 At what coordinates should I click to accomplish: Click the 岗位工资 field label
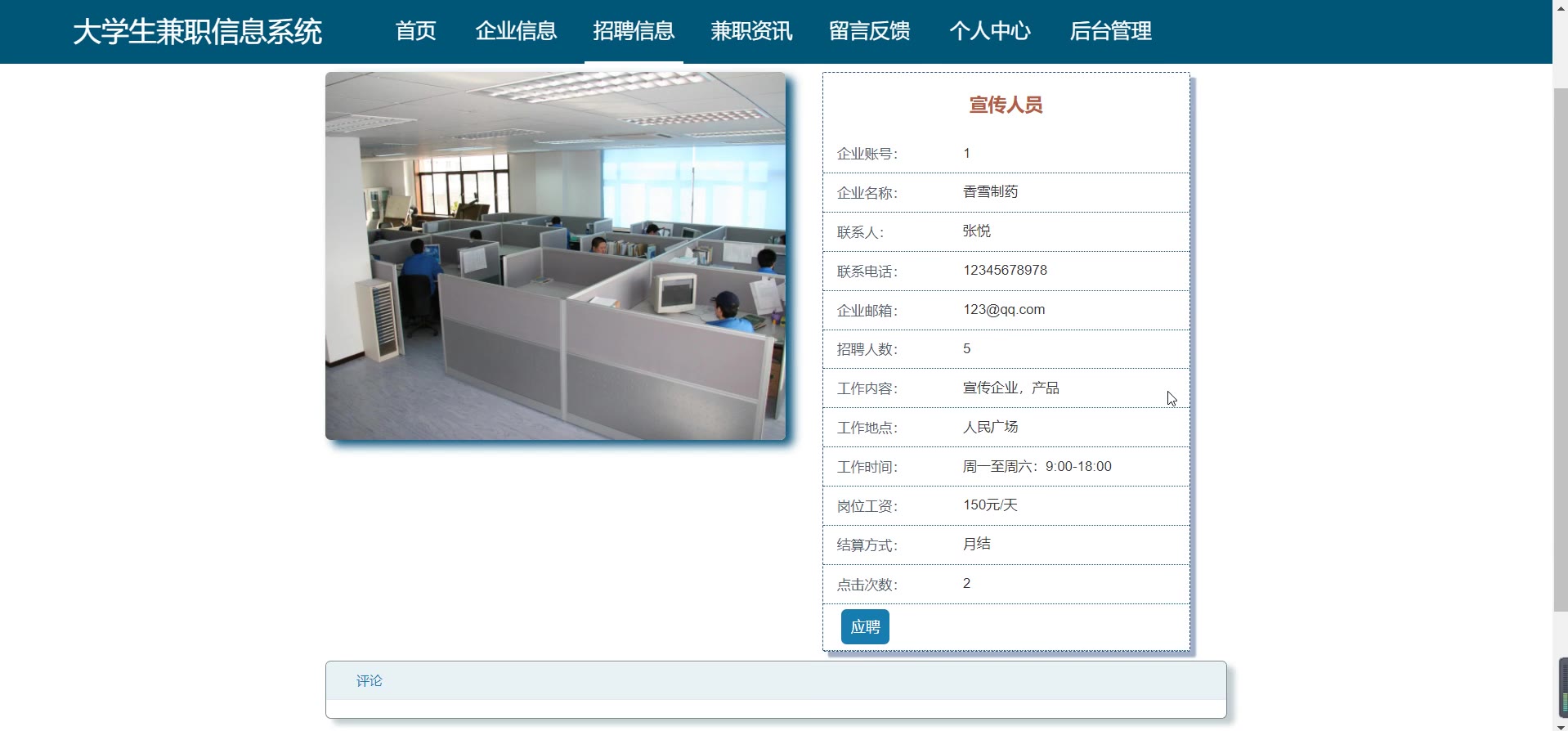coord(867,506)
